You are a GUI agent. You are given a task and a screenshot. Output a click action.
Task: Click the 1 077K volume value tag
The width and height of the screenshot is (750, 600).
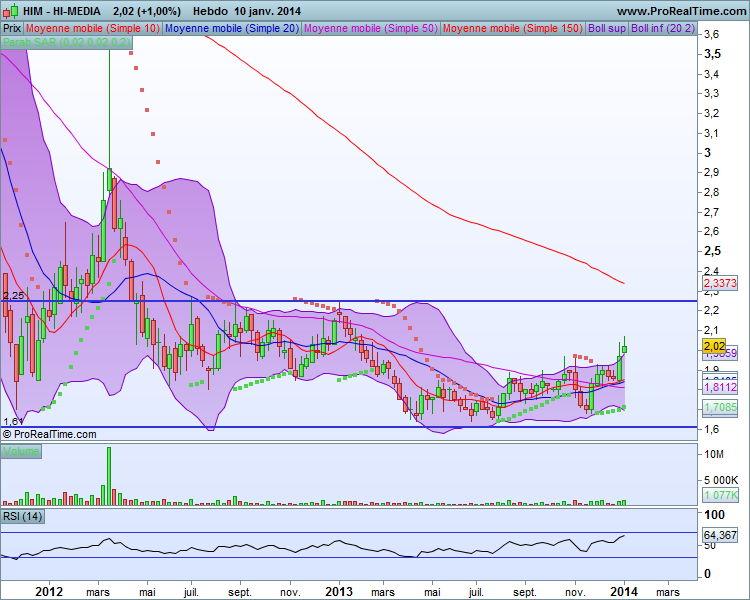(x=720, y=495)
